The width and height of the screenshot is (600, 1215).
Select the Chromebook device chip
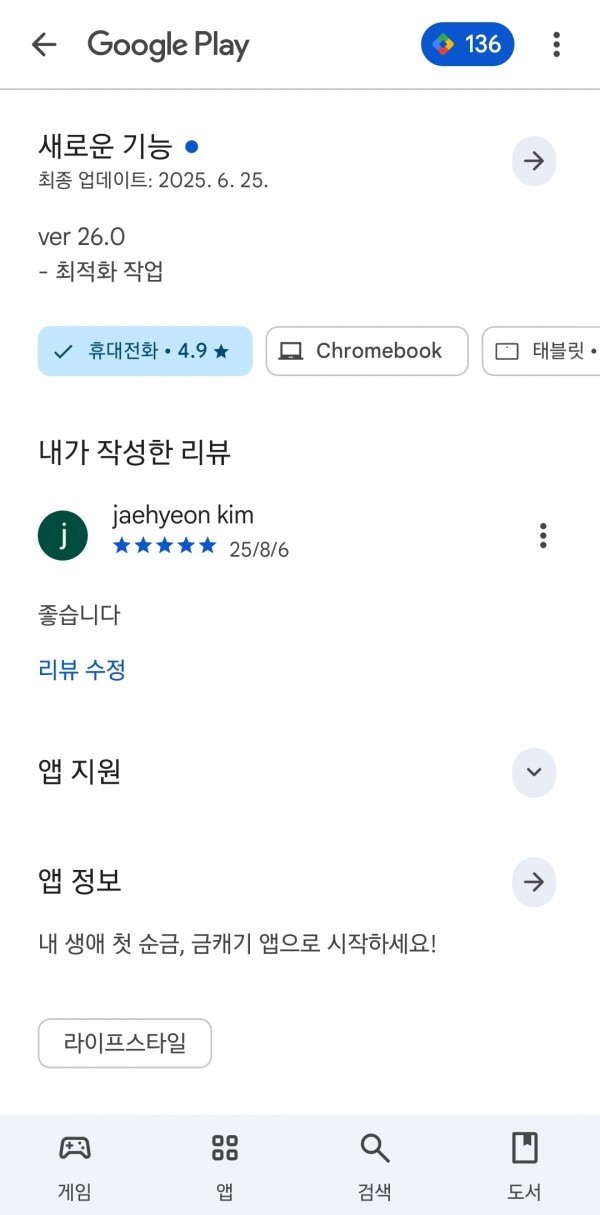point(367,351)
